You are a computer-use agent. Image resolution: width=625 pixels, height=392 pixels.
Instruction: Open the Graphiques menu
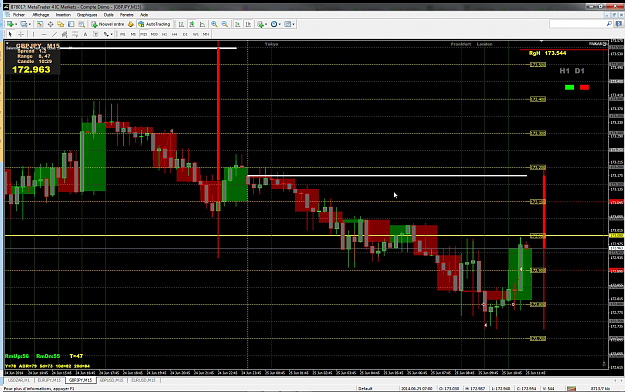point(87,15)
